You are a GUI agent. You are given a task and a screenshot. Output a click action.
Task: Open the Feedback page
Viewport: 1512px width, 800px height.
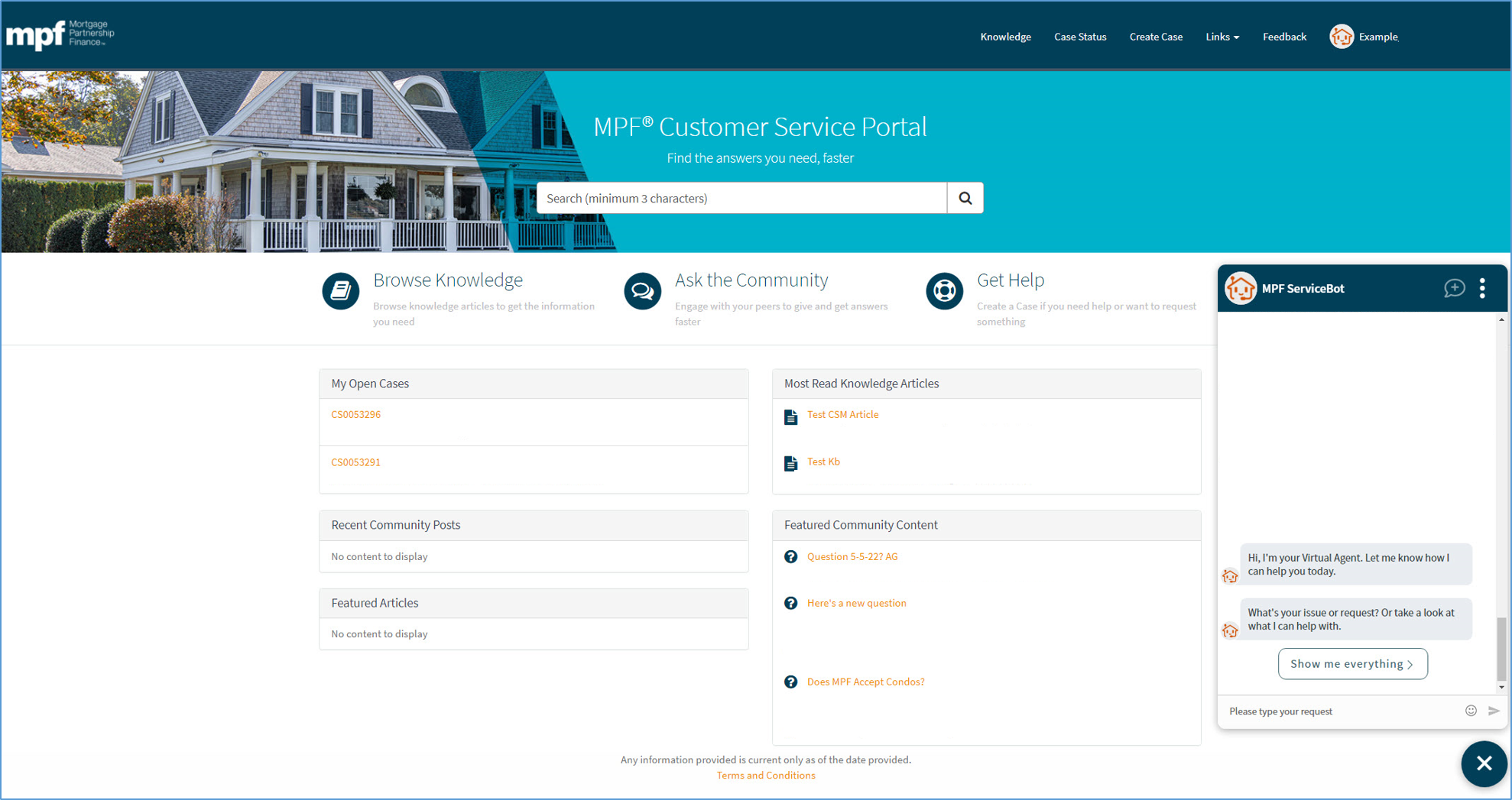pos(1284,37)
